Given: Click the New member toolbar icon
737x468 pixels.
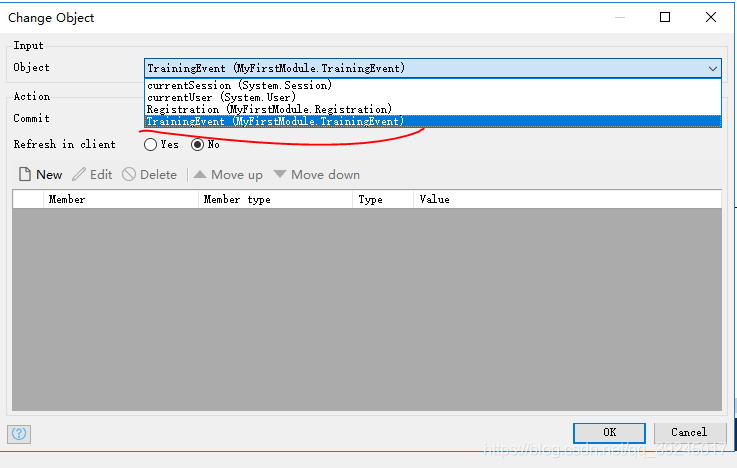Looking at the screenshot, I should click(25, 175).
